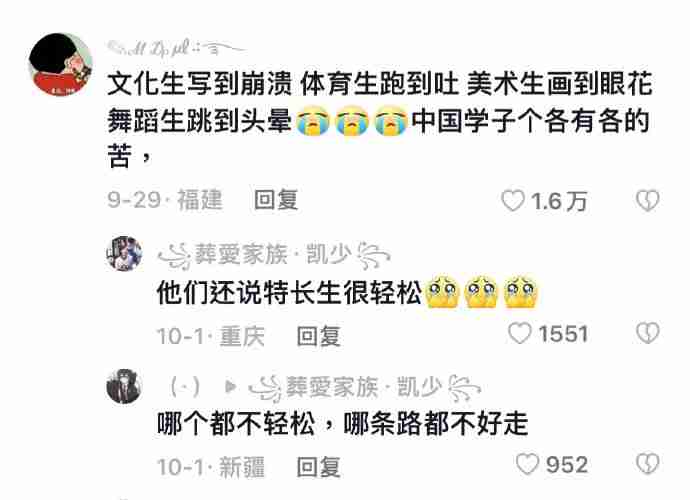Image resolution: width=690 pixels, height=500 pixels.
Task: Tap broken-heart on the 新疆 reply
Action: pyautogui.click(x=648, y=464)
